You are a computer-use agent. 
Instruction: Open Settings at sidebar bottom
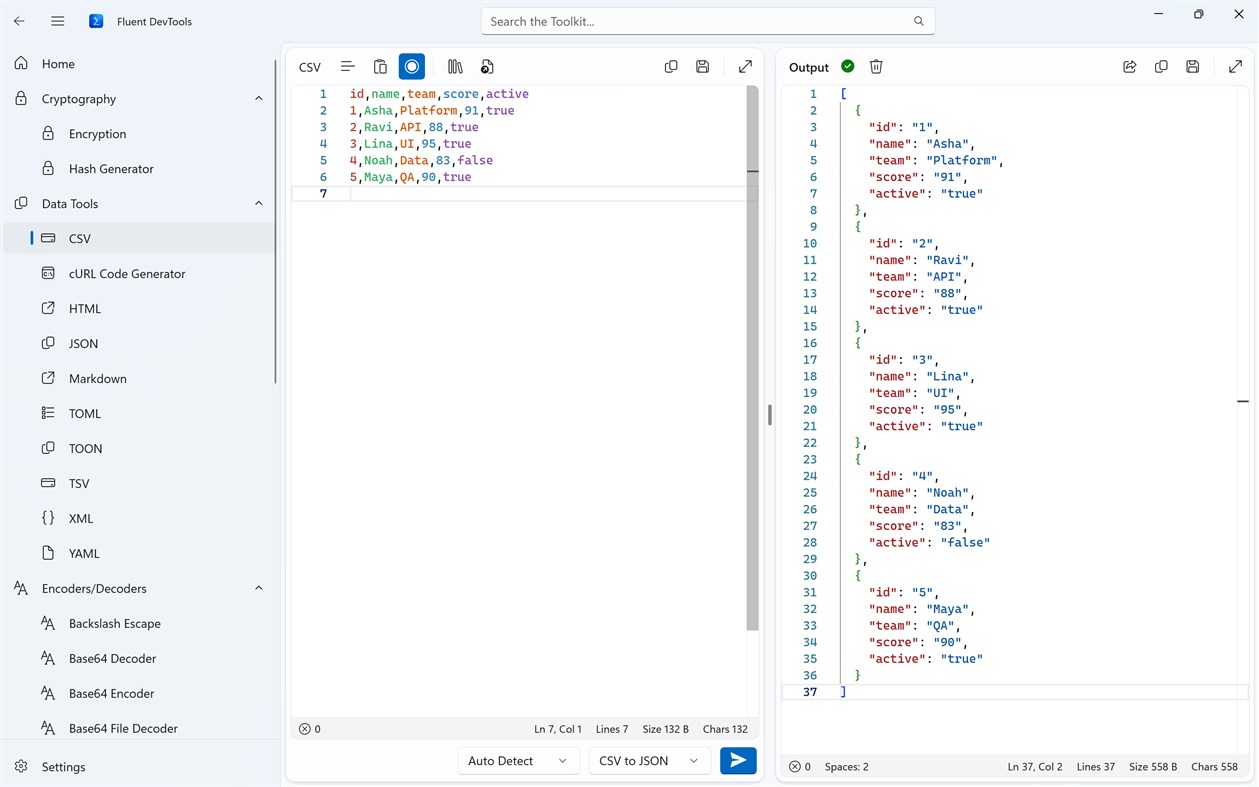tap(140, 767)
